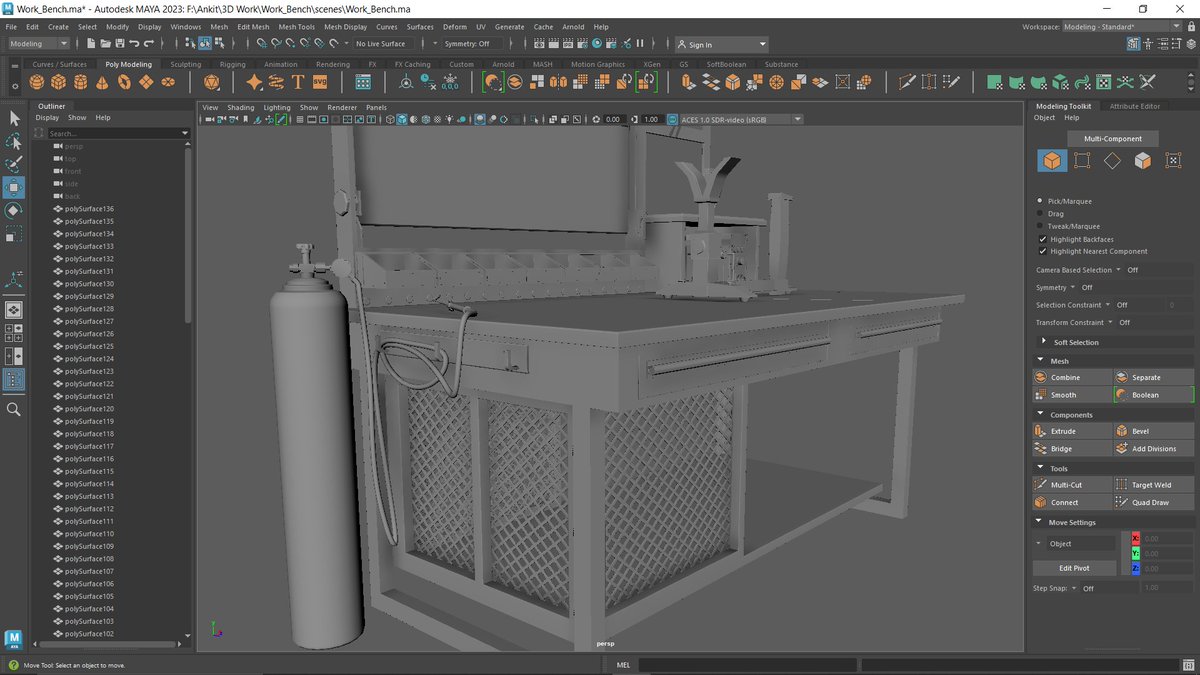The height and width of the screenshot is (675, 1200).
Task: Open the New Scene icon in the status line
Action: 91,44
